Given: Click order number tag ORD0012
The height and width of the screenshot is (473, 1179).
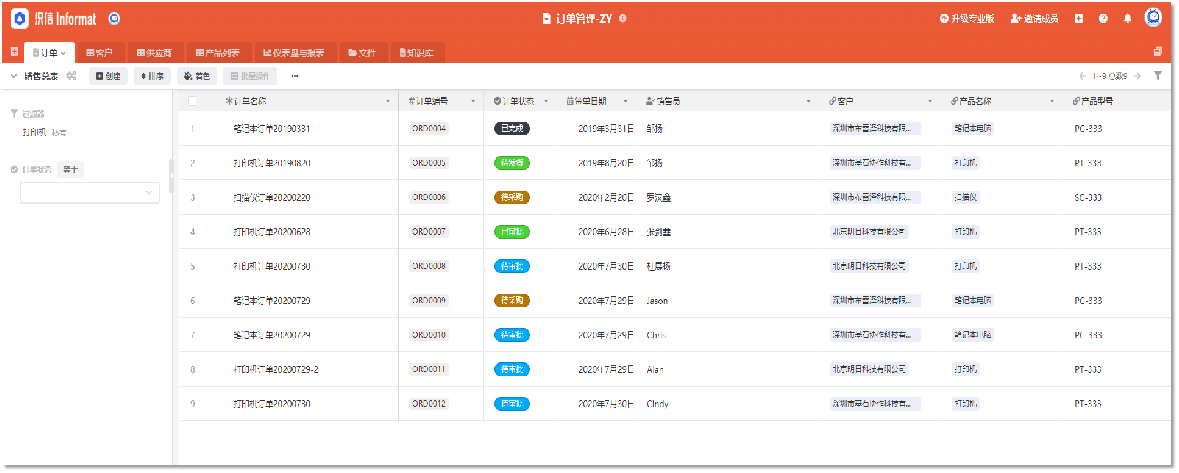Looking at the screenshot, I should pos(429,405).
